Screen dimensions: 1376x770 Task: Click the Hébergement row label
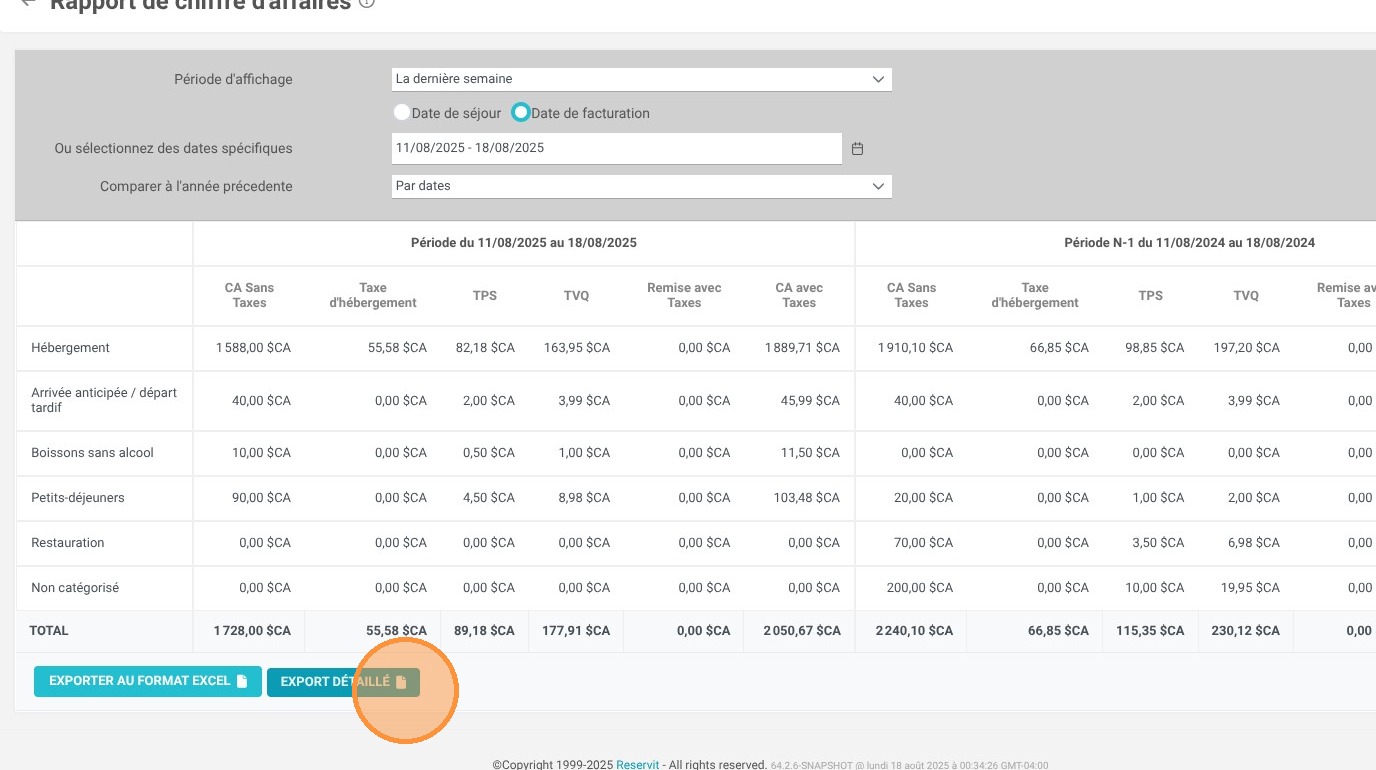point(70,348)
